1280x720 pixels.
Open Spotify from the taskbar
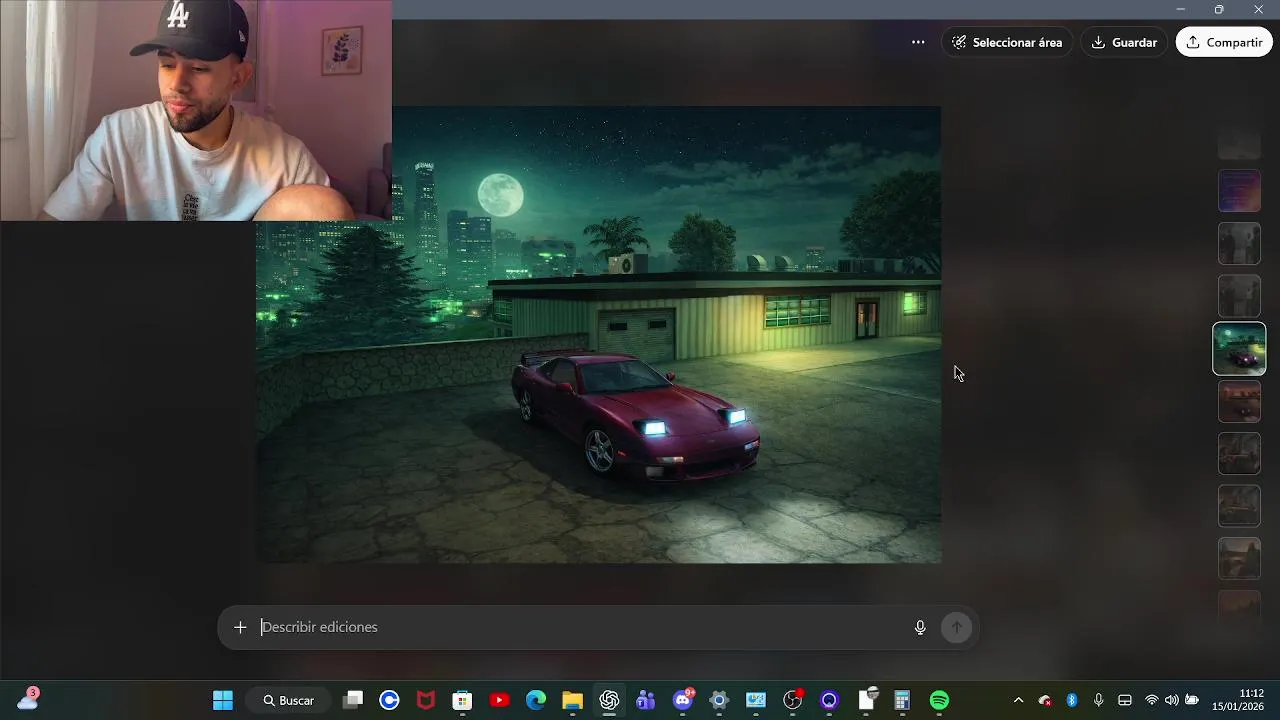coord(939,700)
